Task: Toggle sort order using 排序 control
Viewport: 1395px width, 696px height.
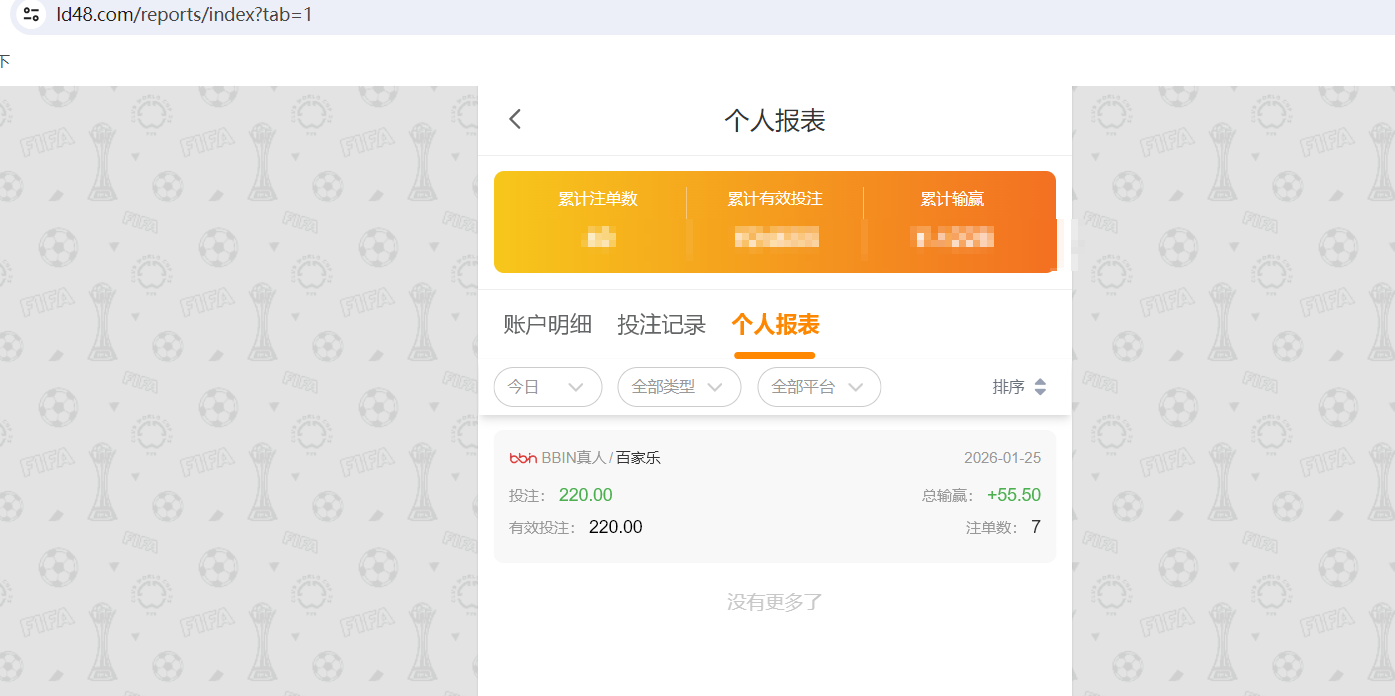Action: click(x=1020, y=386)
